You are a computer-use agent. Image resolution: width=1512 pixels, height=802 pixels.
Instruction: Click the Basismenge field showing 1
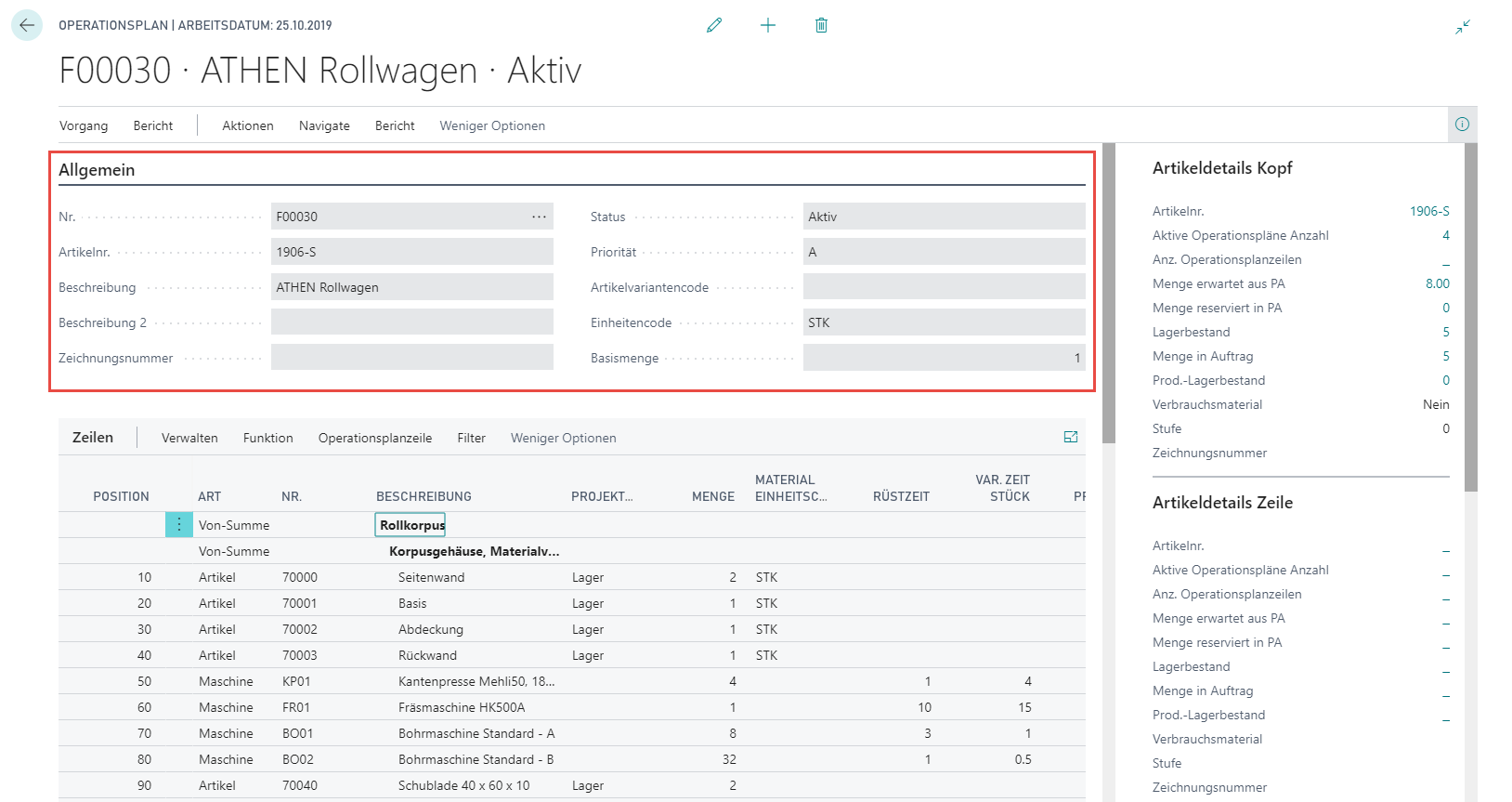(x=944, y=358)
